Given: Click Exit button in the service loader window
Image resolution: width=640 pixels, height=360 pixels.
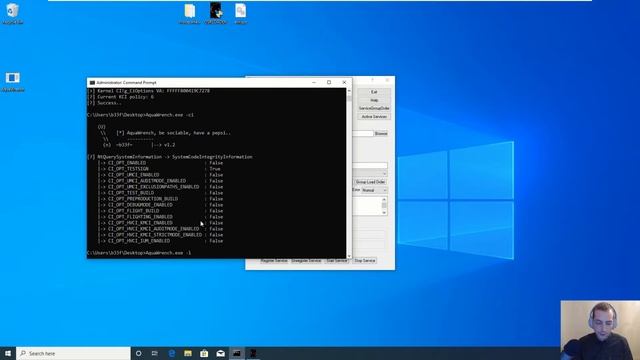Looking at the screenshot, I should pyautogui.click(x=374, y=92).
